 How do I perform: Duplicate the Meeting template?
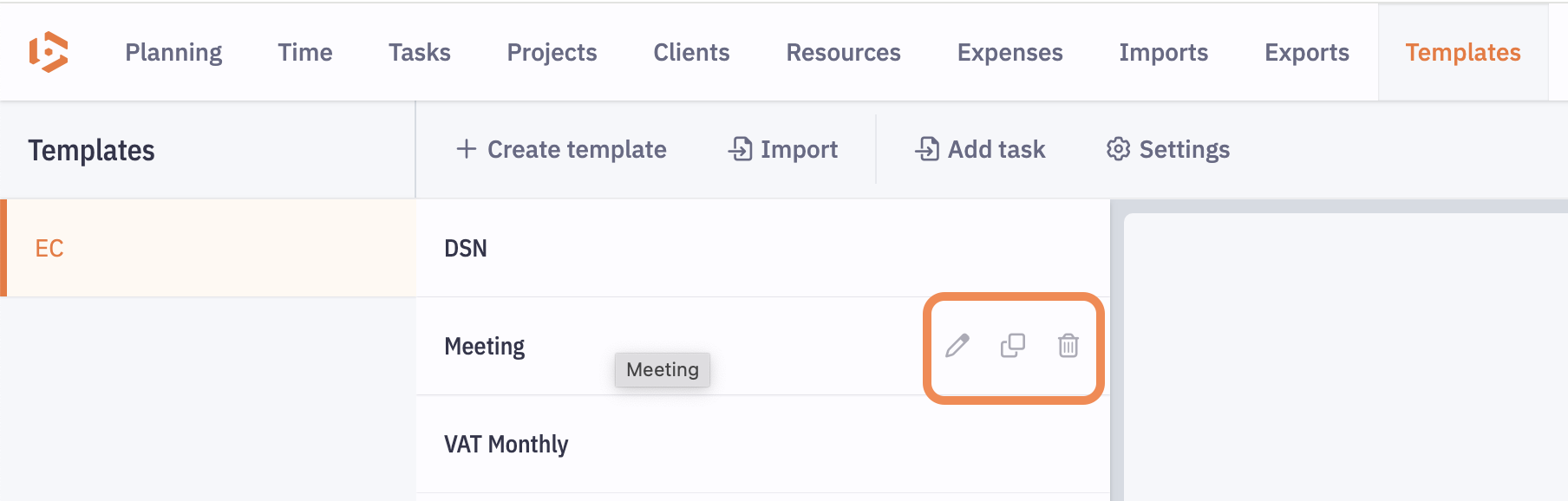[1013, 346]
